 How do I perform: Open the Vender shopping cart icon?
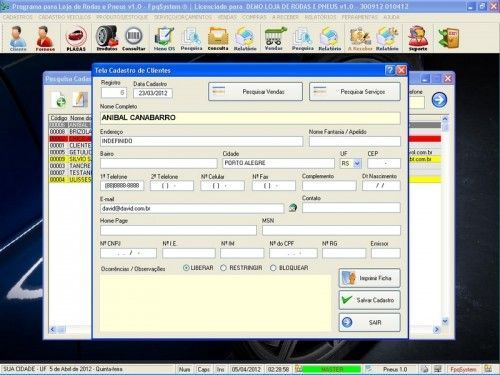pos(275,38)
